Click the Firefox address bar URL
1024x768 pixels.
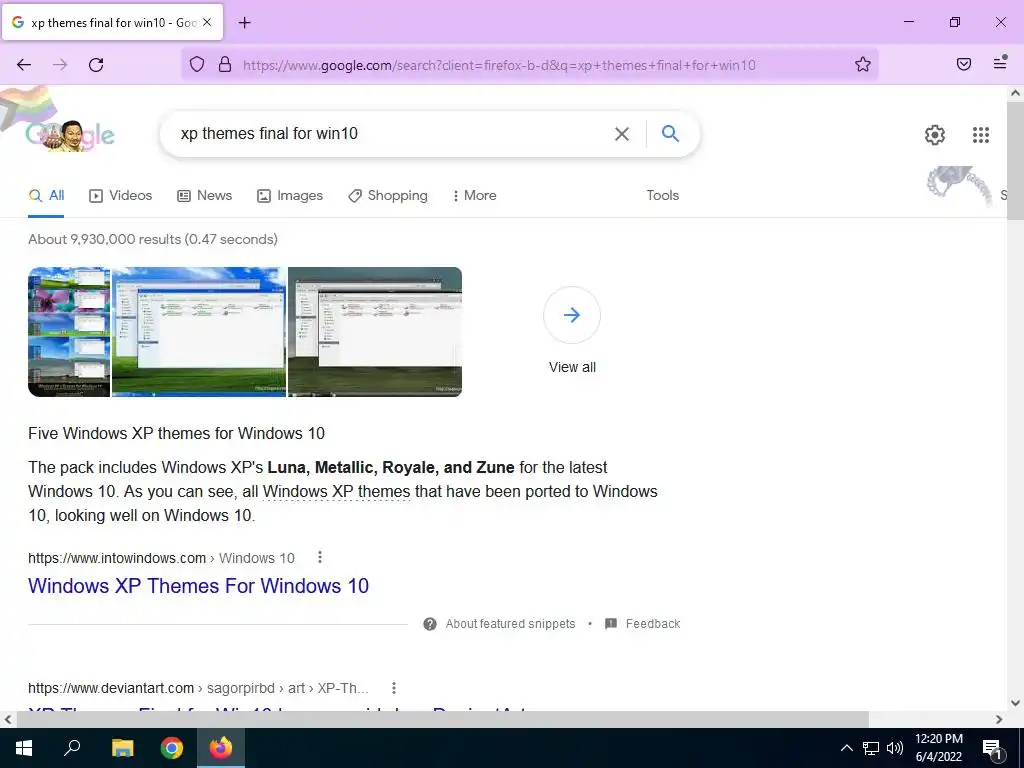tap(499, 65)
